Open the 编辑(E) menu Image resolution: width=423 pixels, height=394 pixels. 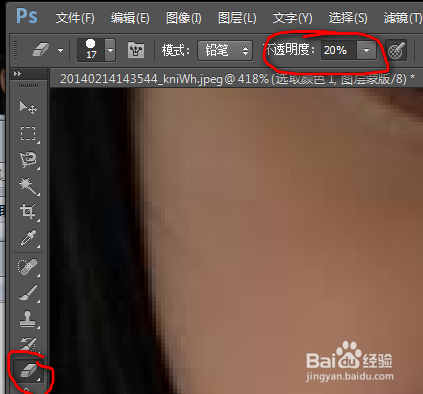click(130, 18)
